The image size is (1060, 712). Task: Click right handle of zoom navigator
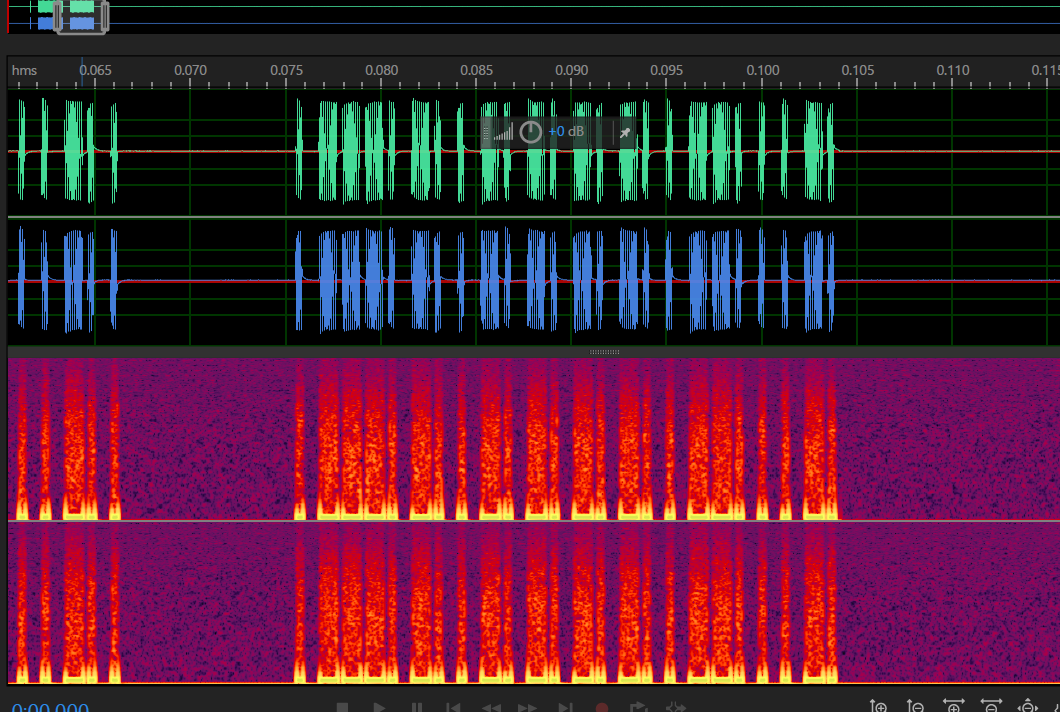(x=105, y=17)
